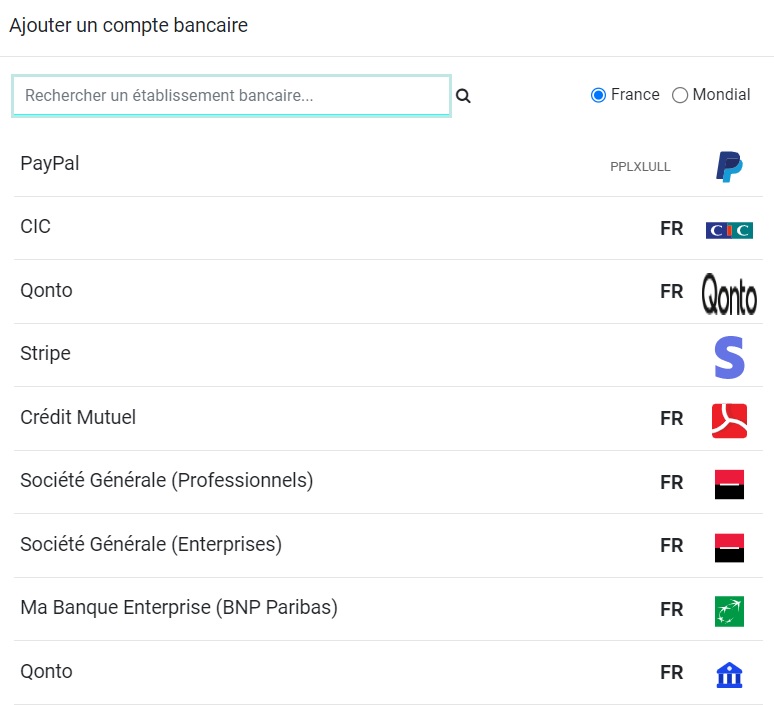
Task: Choose CIC from the bank list
Action: 35,227
